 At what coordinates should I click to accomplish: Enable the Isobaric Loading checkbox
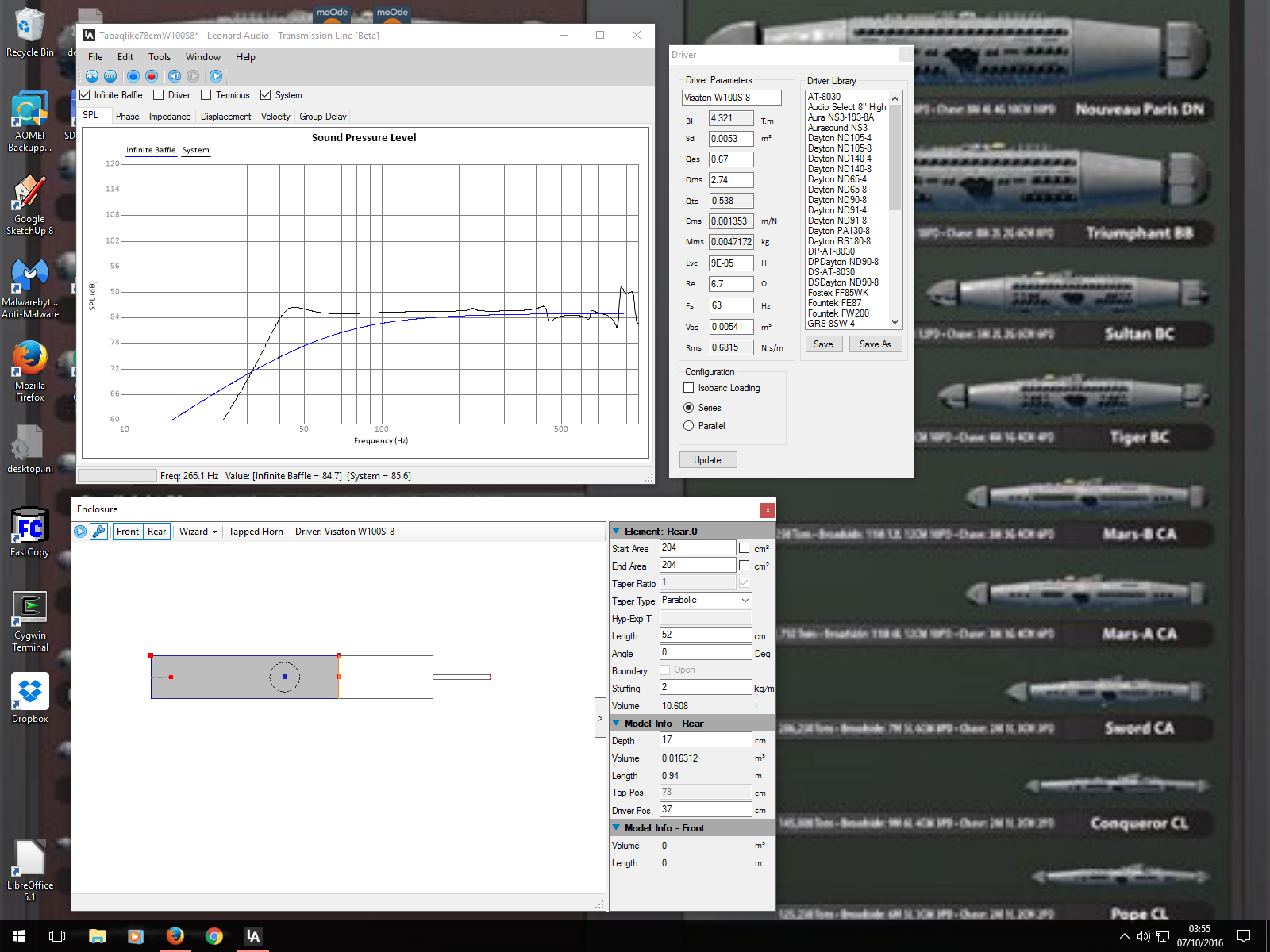click(x=689, y=388)
